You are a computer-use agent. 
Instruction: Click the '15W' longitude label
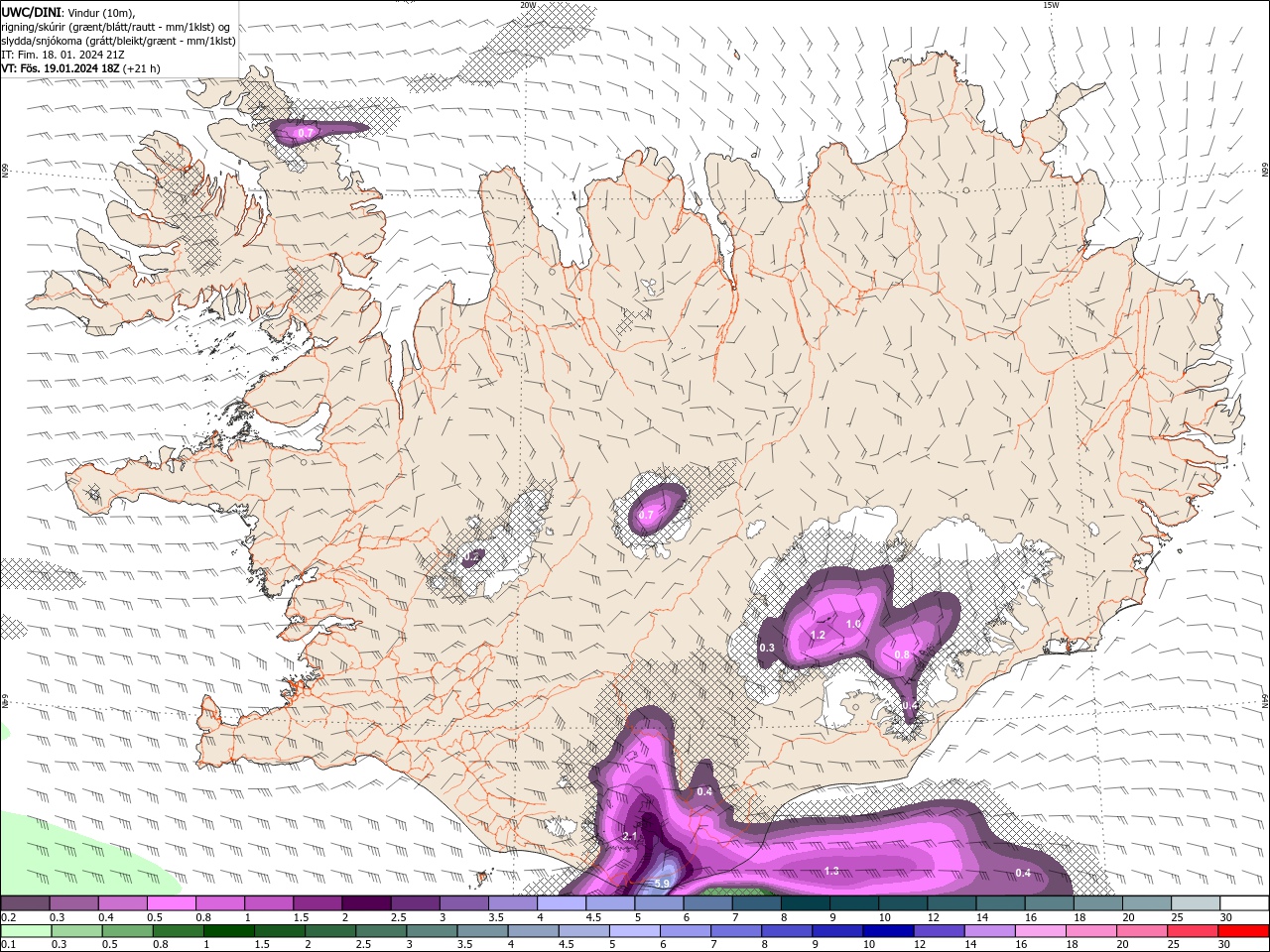[1051, 5]
